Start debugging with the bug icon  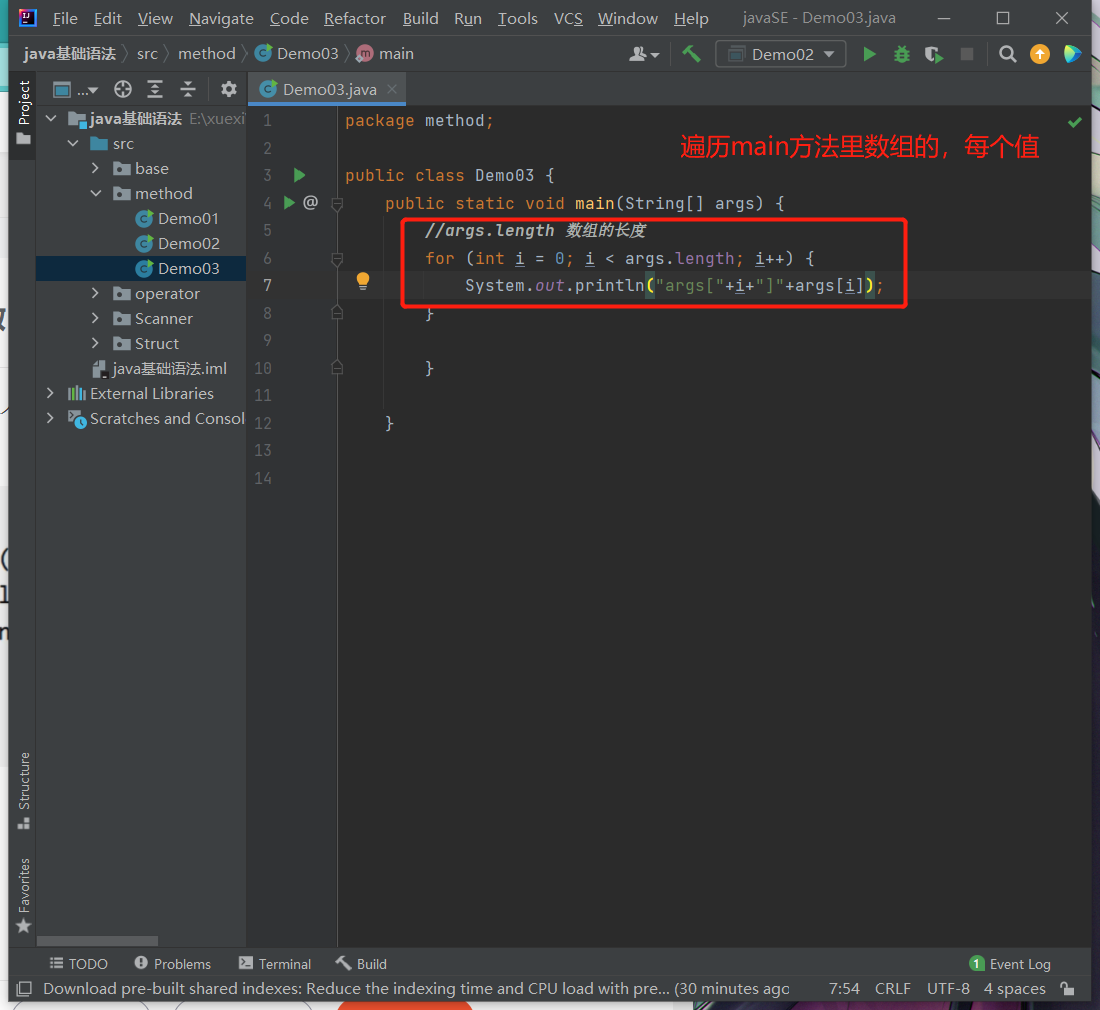tap(901, 54)
